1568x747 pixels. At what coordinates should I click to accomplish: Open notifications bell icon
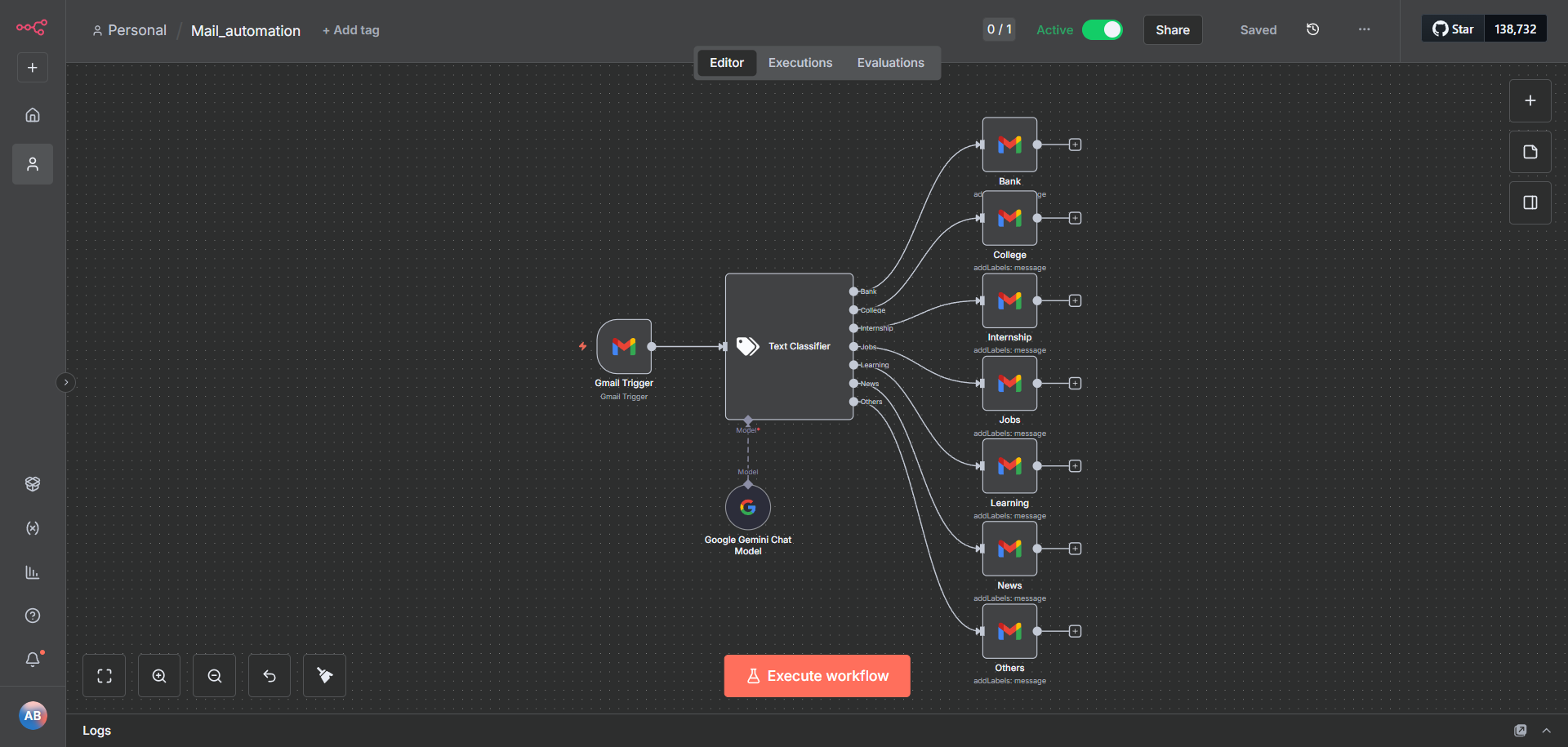(33, 659)
